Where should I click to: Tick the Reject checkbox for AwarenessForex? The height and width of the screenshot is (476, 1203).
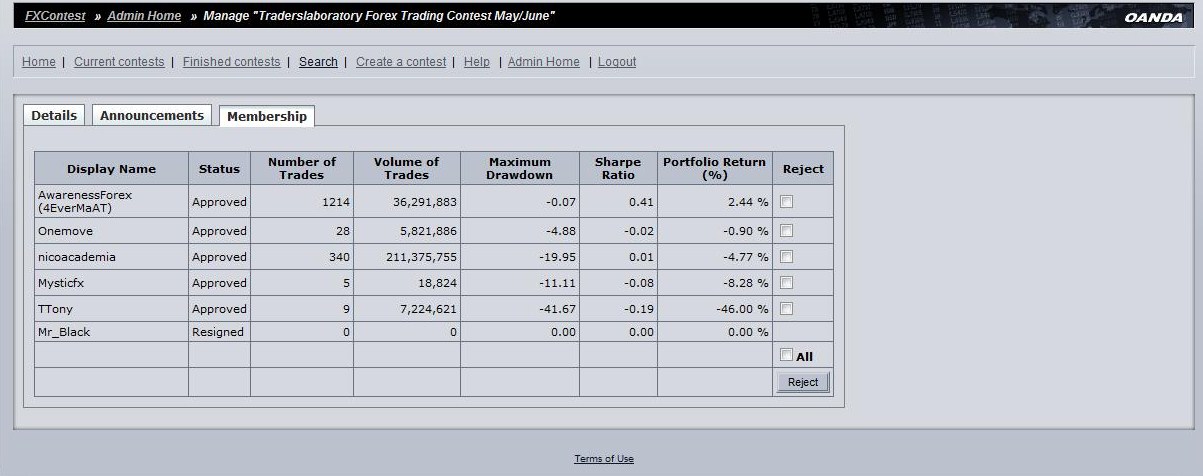(787, 202)
